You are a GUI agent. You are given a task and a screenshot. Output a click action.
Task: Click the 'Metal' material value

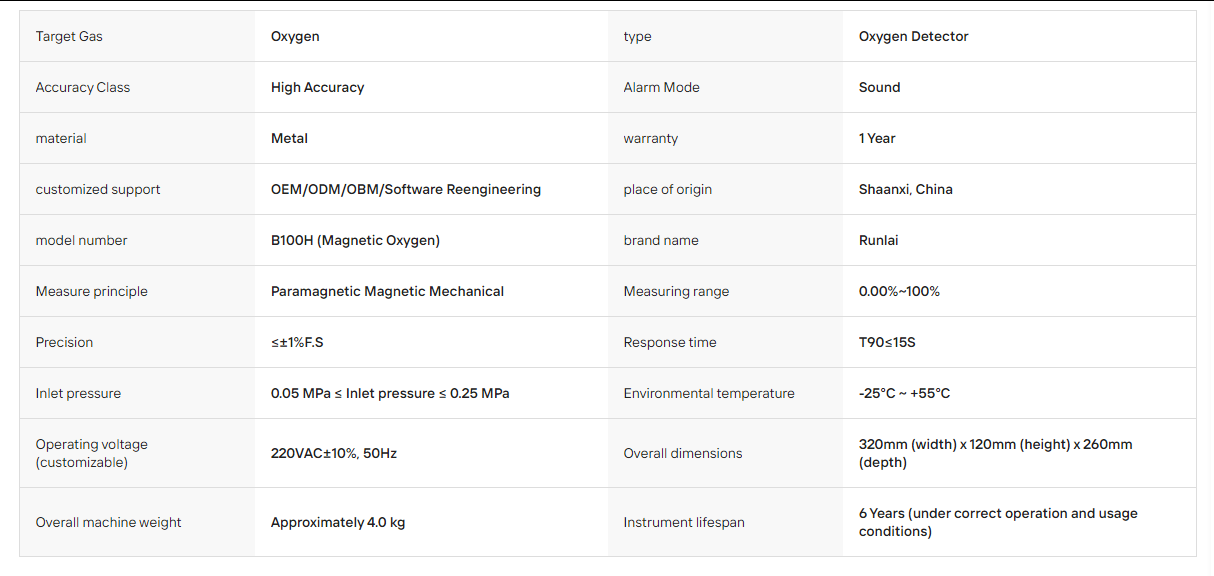(x=289, y=139)
